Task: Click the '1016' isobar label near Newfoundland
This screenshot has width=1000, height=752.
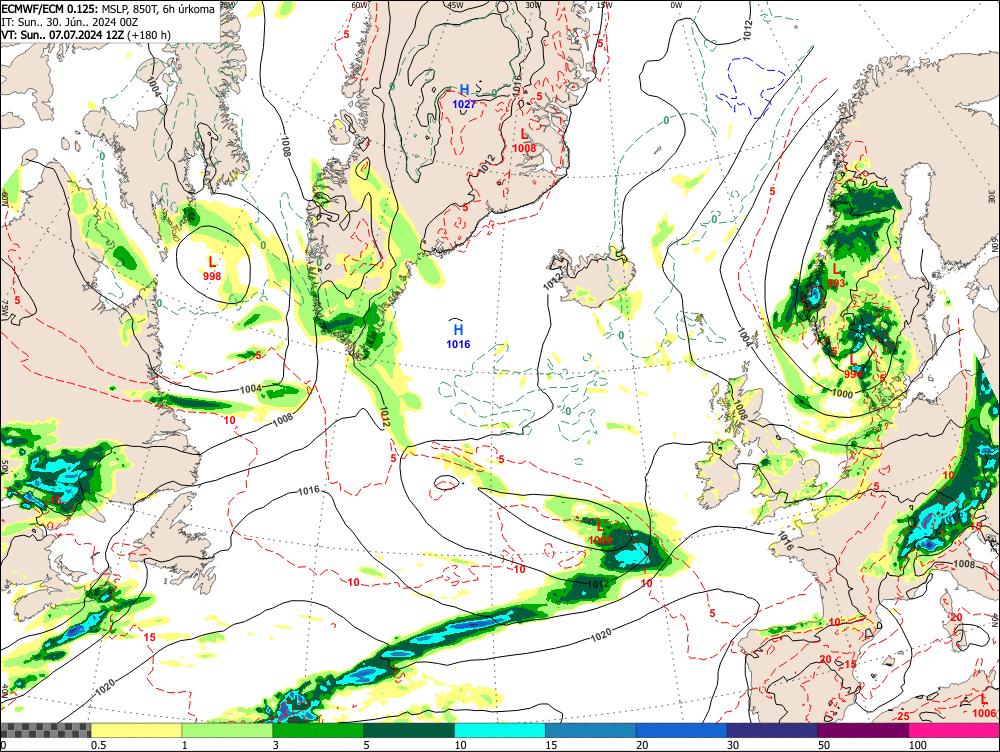Action: [x=309, y=490]
